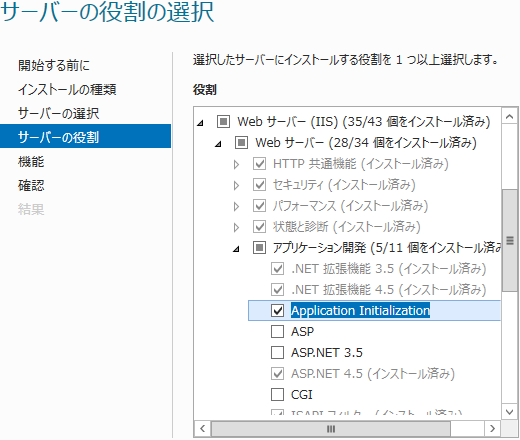Select Web サーバー (28/34) label
The height and width of the screenshot is (440, 520).
click(366, 143)
